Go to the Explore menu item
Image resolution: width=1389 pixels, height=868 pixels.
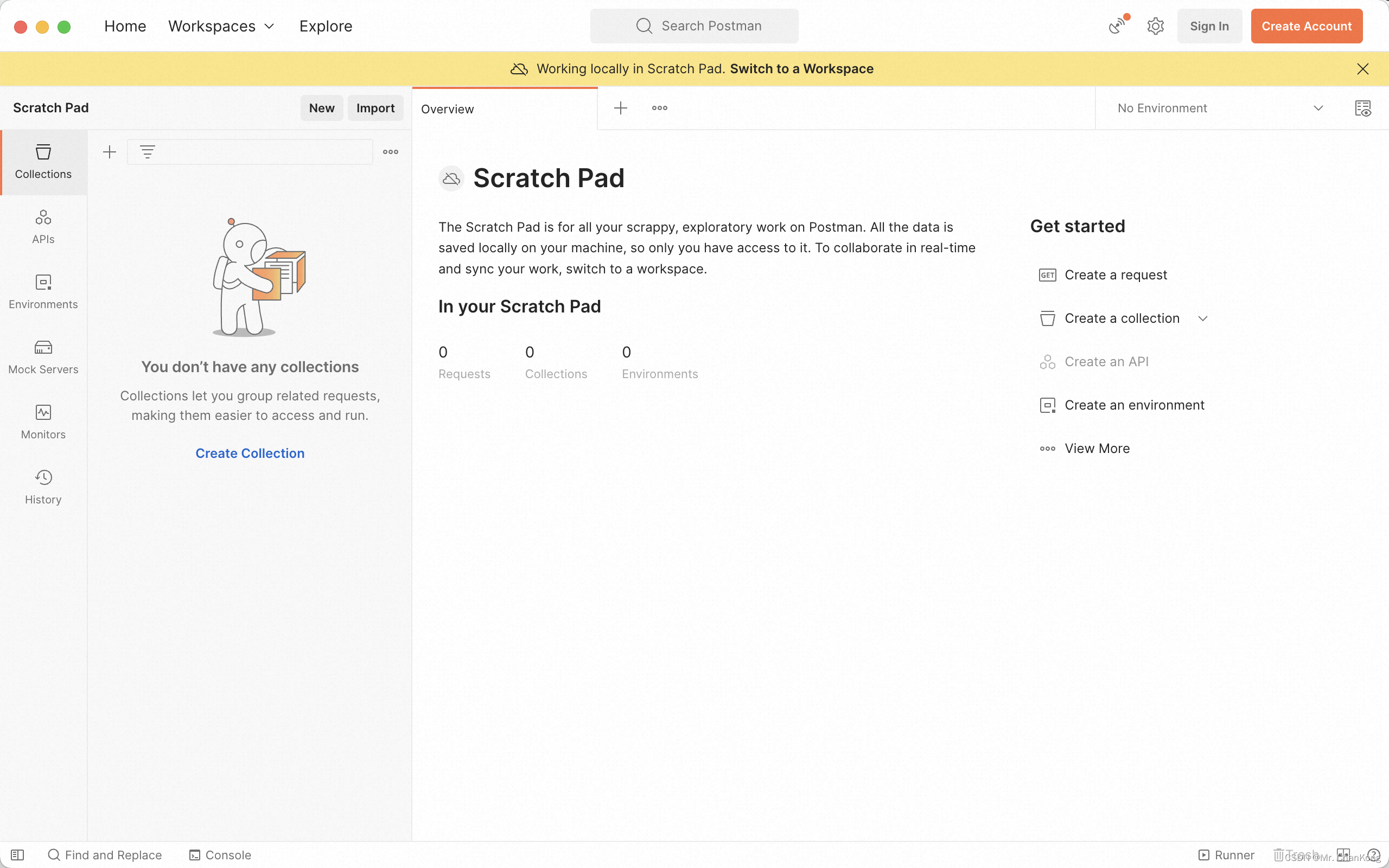[x=326, y=26]
